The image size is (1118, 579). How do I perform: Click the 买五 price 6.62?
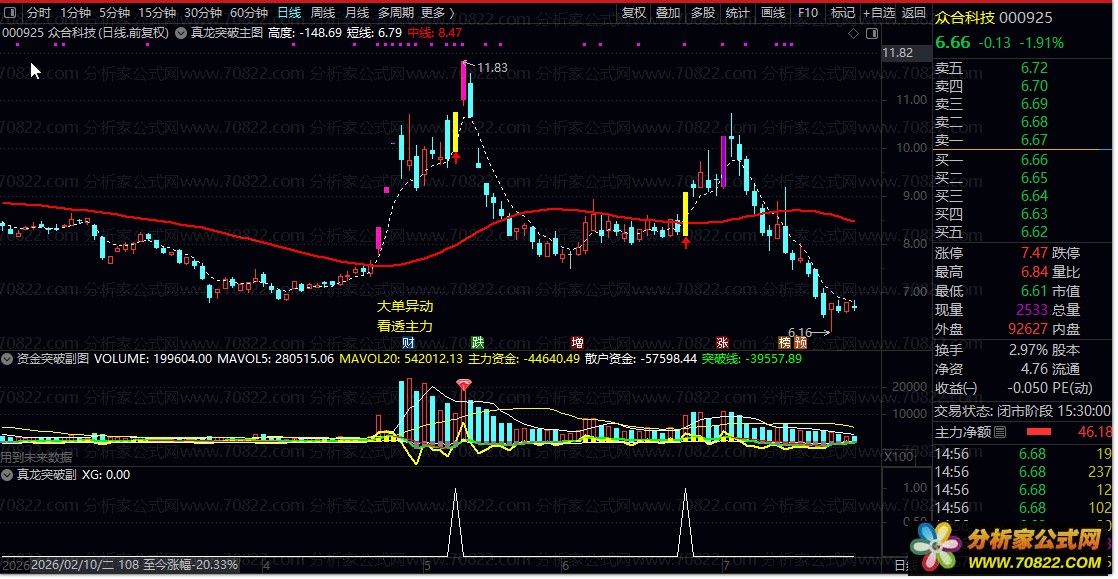pos(1035,232)
